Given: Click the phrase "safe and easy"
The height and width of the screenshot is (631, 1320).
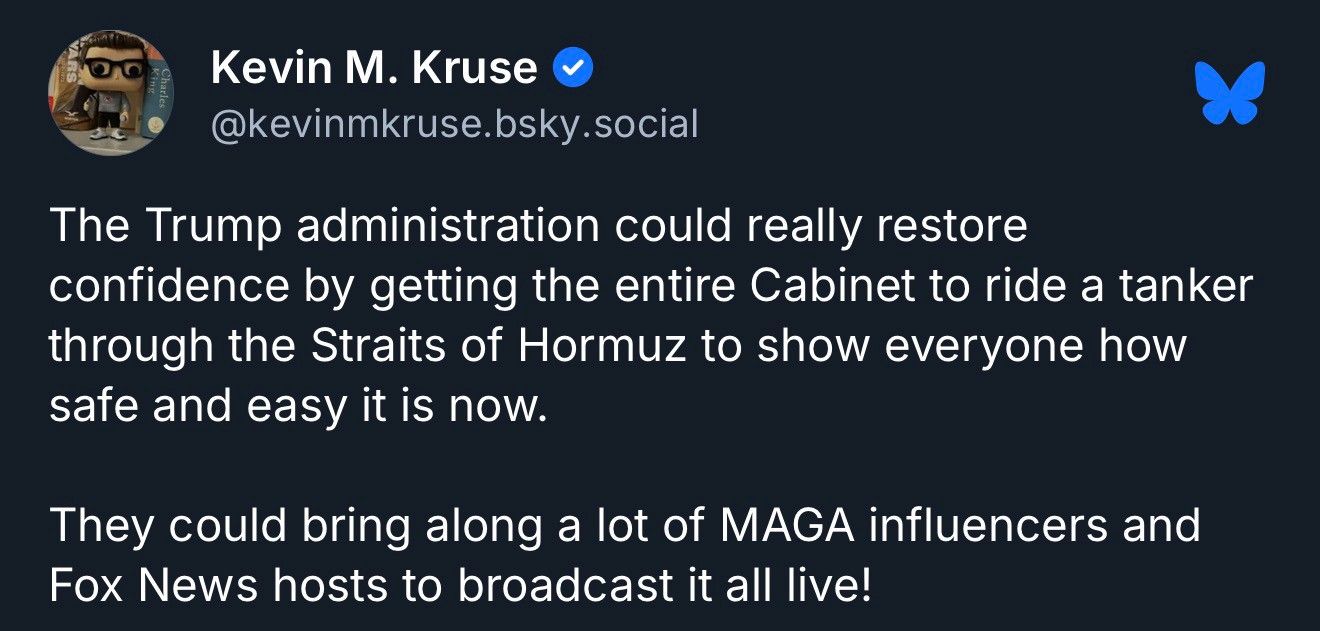Looking at the screenshot, I should [x=195, y=407].
